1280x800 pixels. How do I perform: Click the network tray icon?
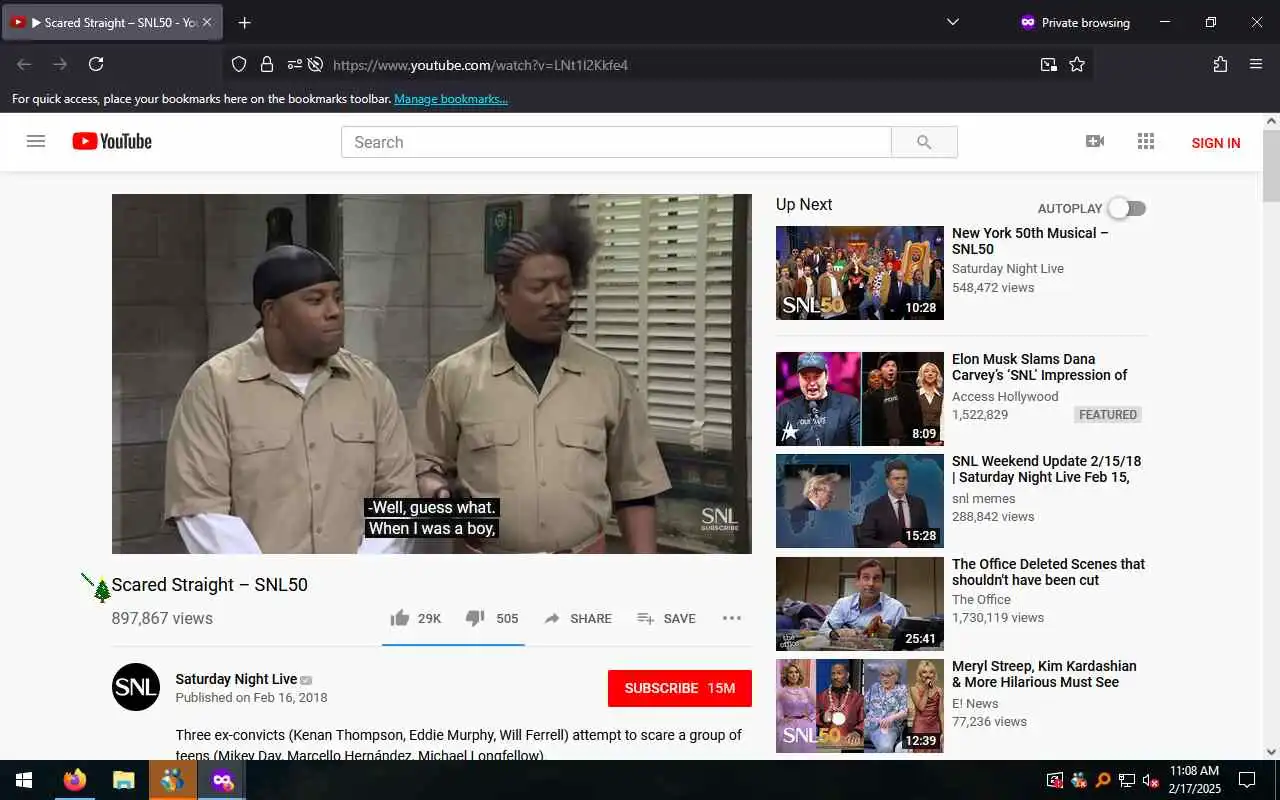tap(1127, 780)
